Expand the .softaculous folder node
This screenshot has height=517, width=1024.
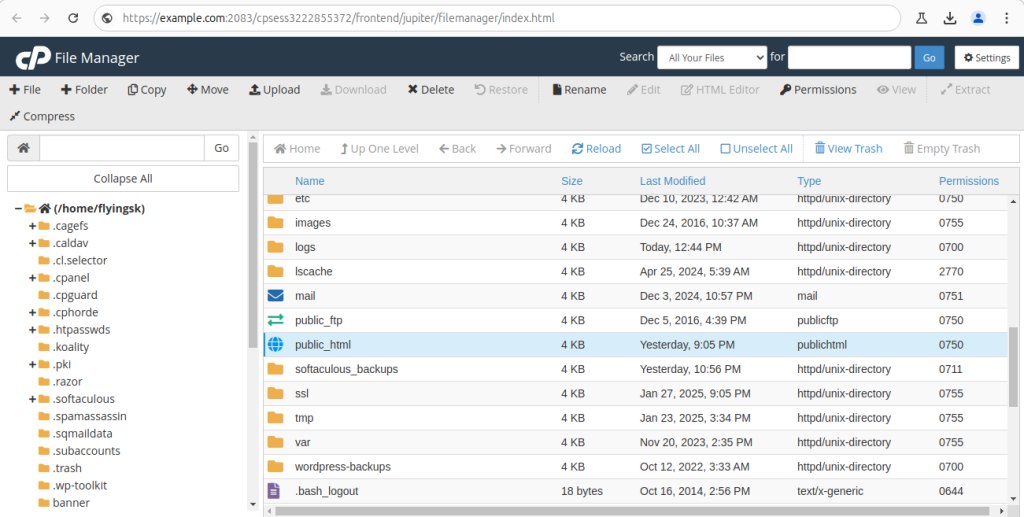click(x=32, y=399)
